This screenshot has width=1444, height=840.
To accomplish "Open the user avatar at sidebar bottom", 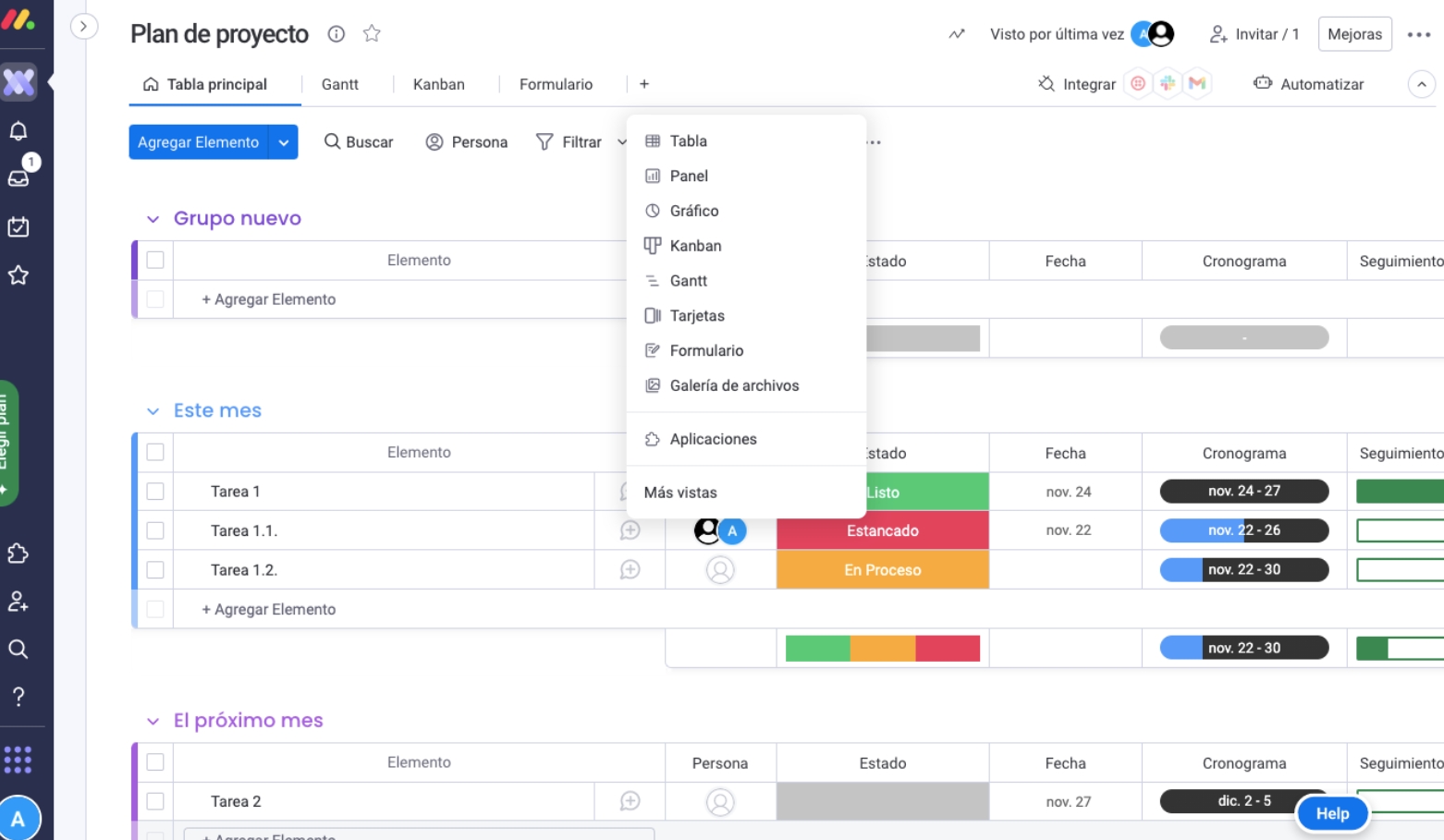I will pos(18,819).
